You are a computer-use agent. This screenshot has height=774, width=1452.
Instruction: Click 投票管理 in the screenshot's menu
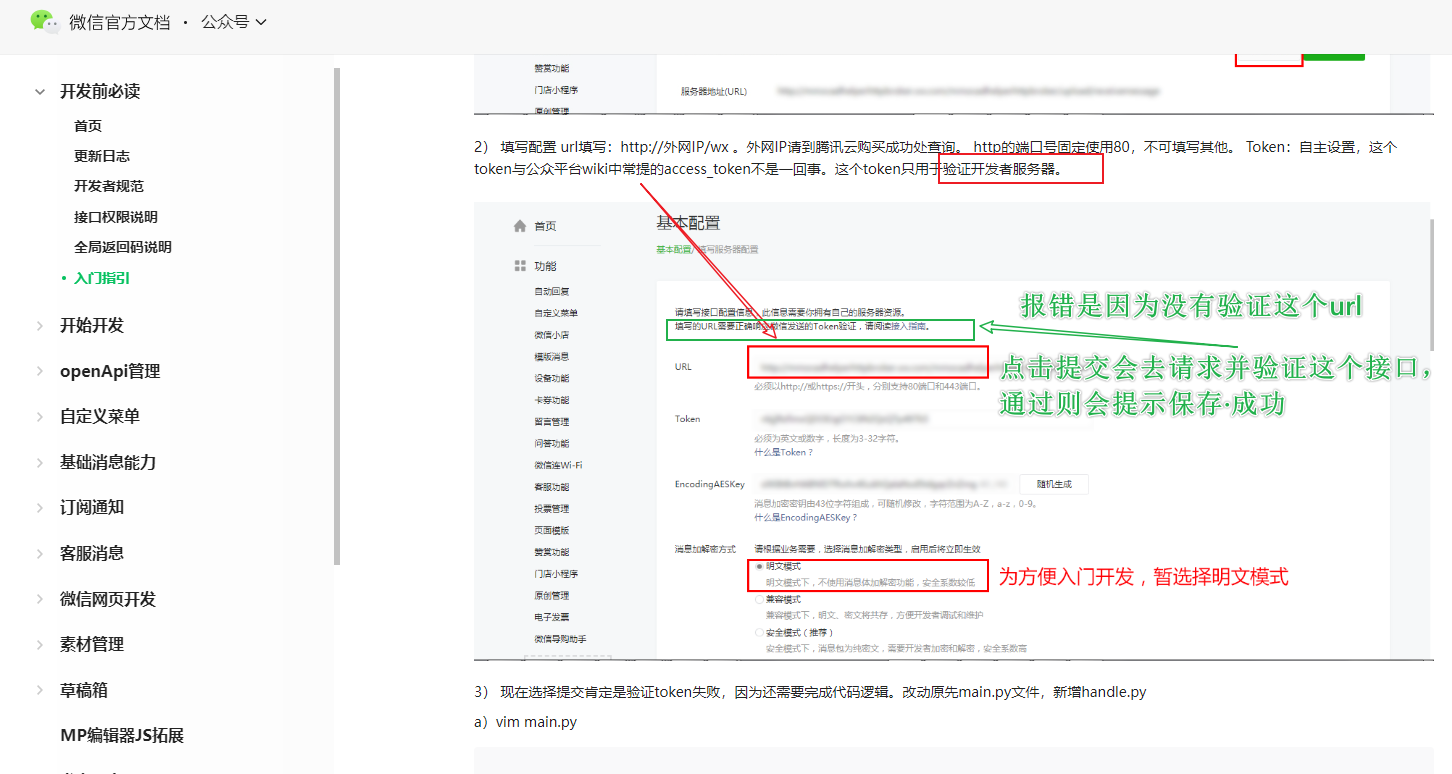click(551, 508)
